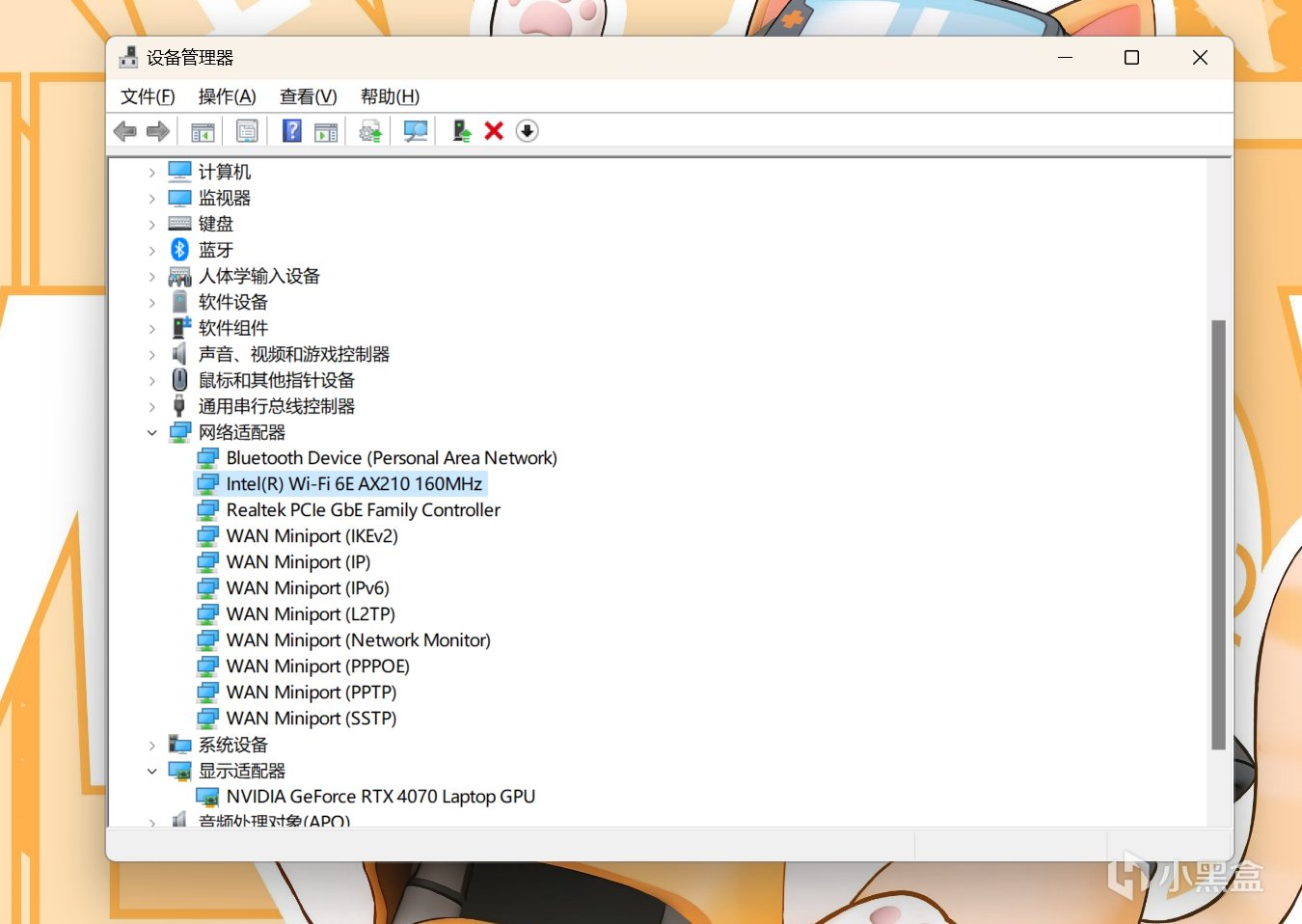The image size is (1302, 924).
Task: Expand the 计算机 node
Action: click(x=151, y=173)
